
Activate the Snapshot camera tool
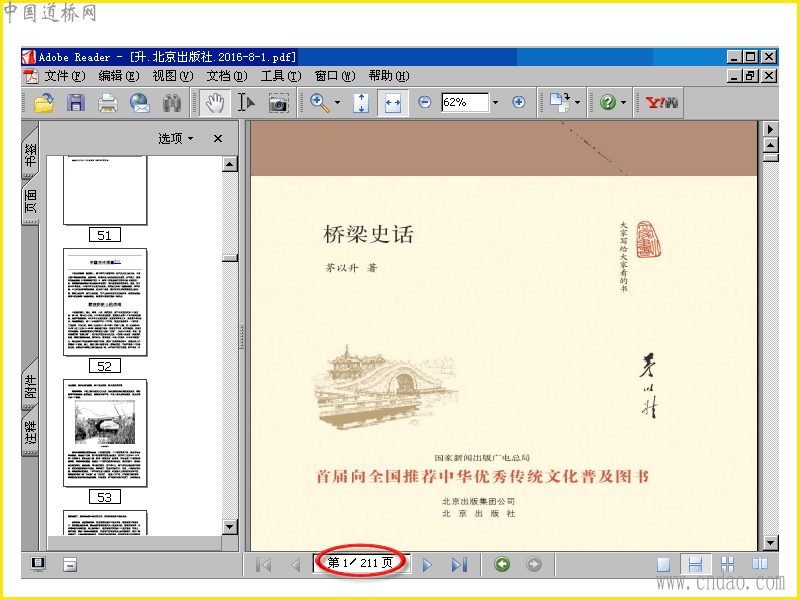click(x=278, y=103)
